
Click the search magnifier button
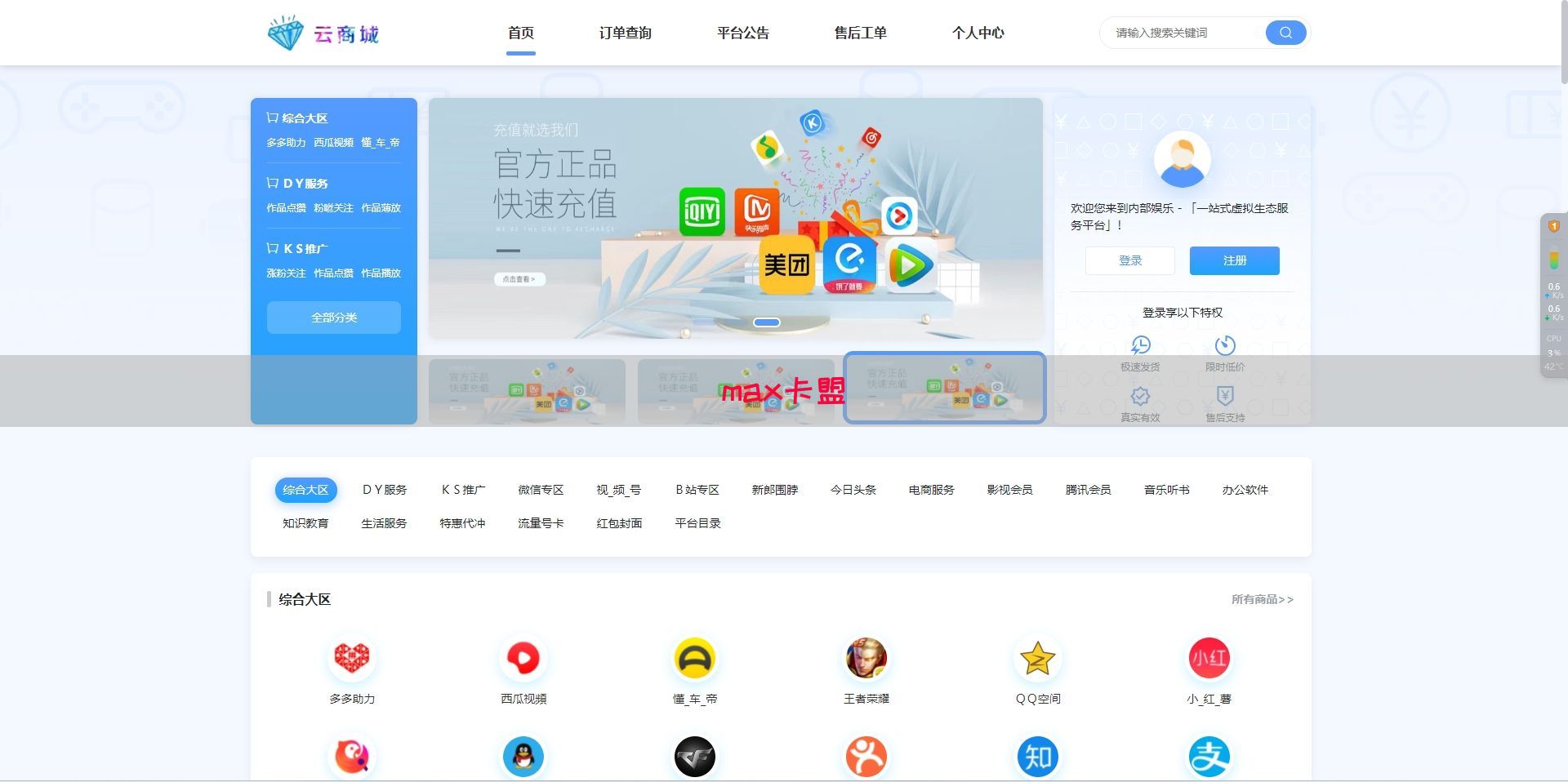click(x=1285, y=33)
